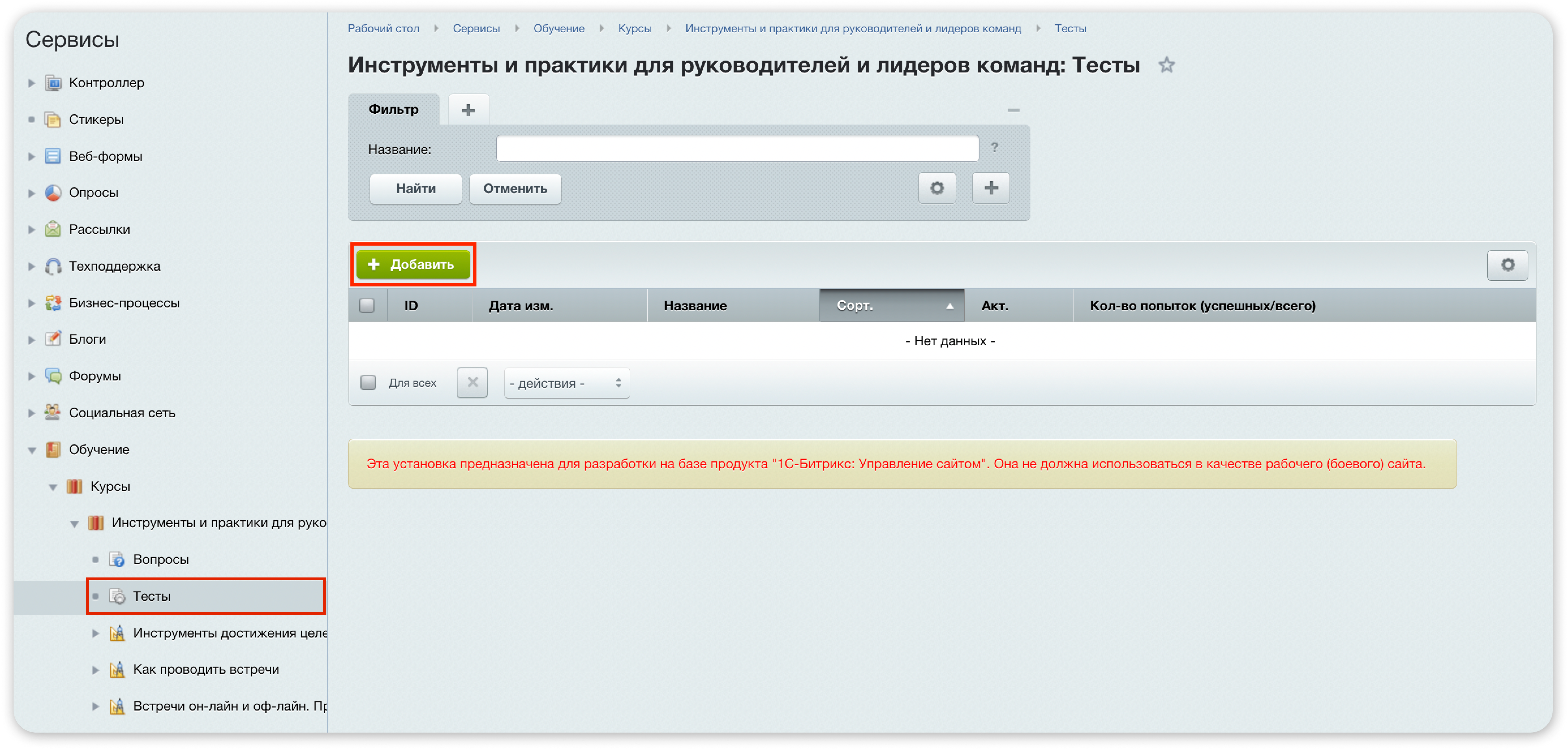Open Рабочий стол breadcrumb link

coord(383,28)
